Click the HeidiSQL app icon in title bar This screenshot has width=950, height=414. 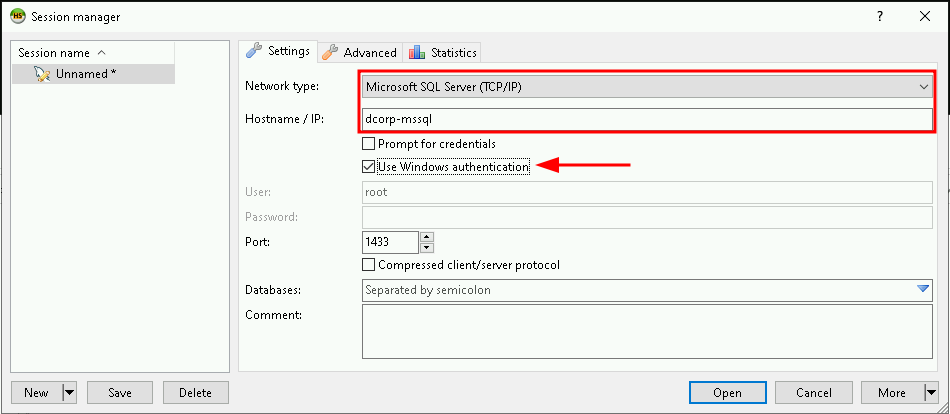[17, 16]
